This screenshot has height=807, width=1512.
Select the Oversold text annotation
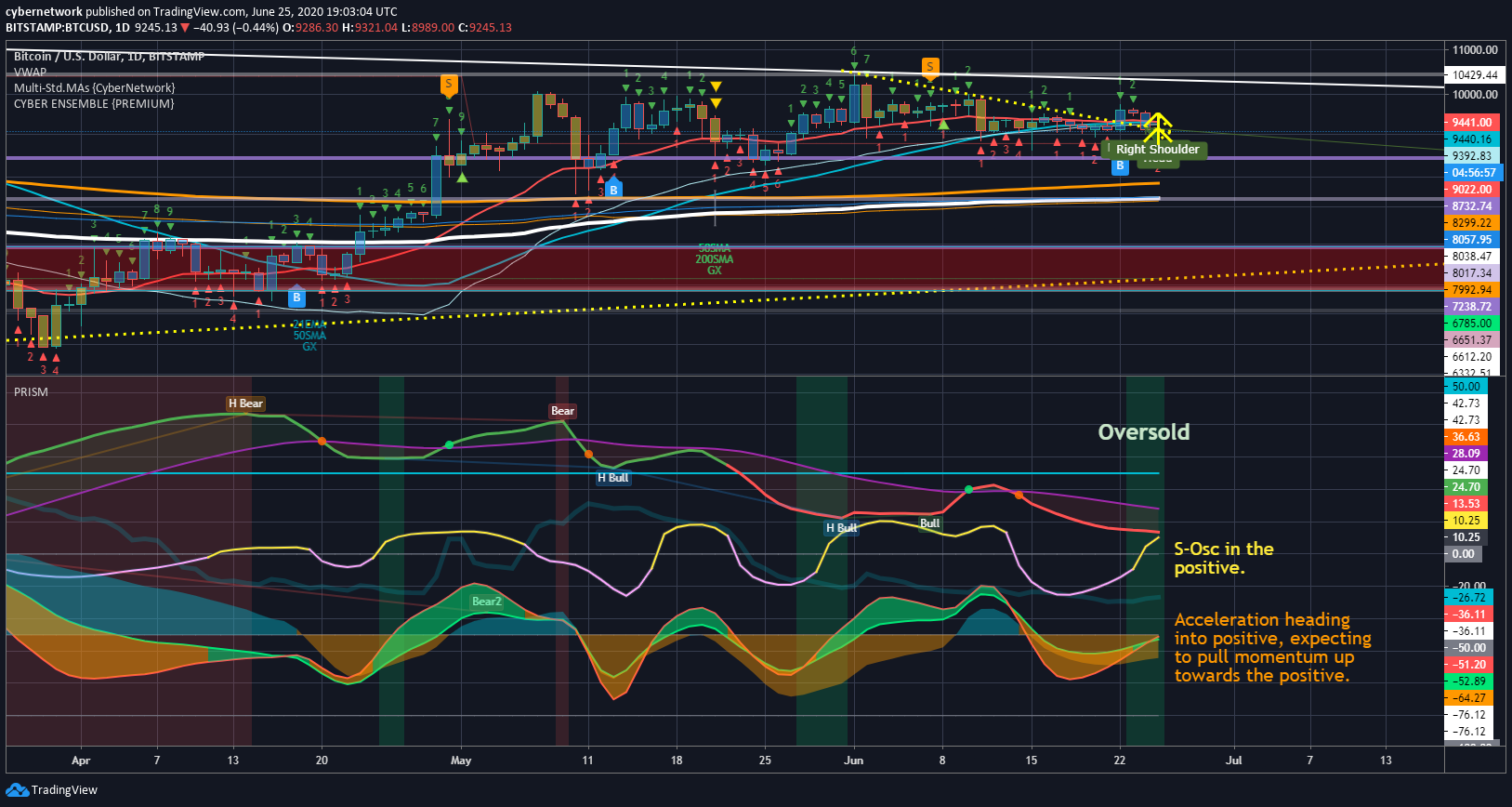click(1144, 432)
